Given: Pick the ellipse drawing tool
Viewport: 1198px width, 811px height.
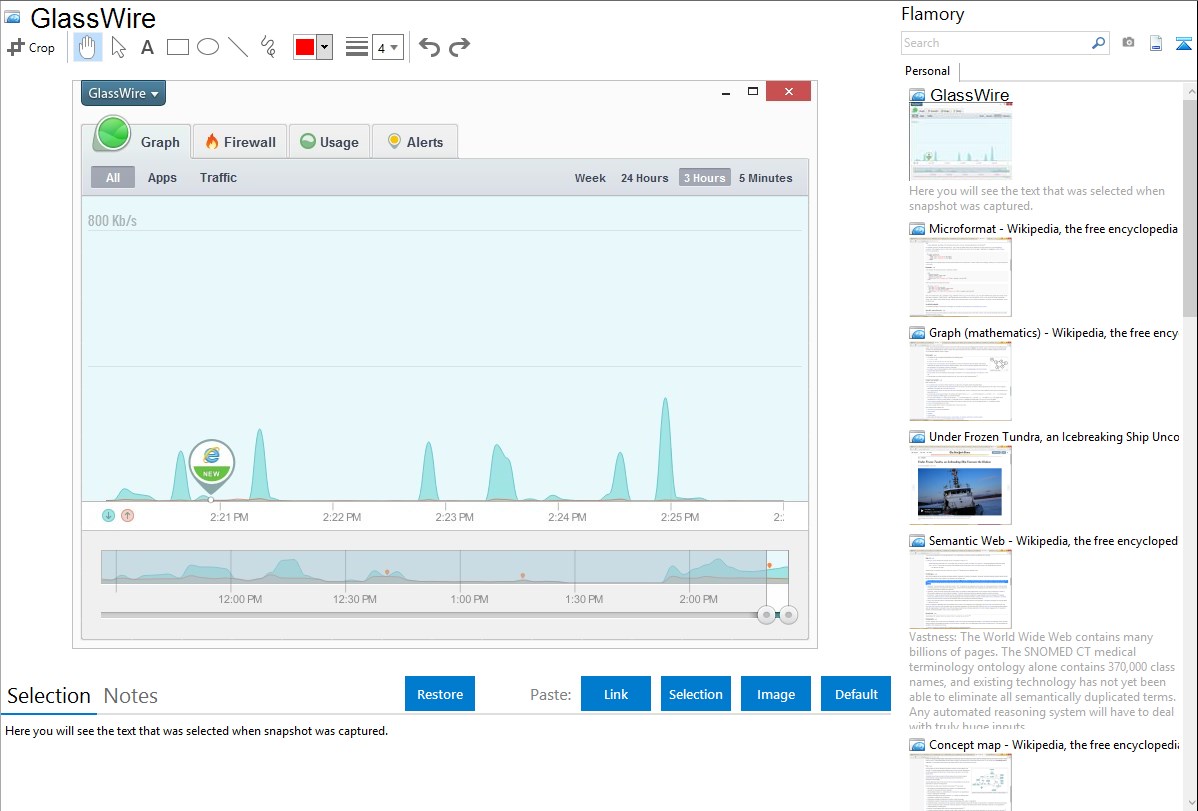Looking at the screenshot, I should click(208, 47).
